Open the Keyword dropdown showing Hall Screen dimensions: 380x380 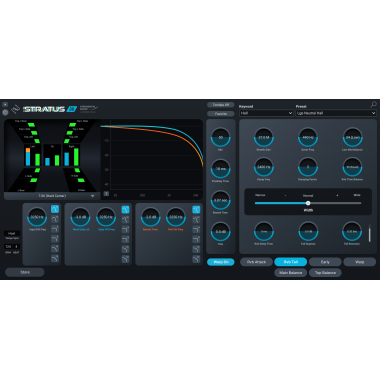click(266, 113)
